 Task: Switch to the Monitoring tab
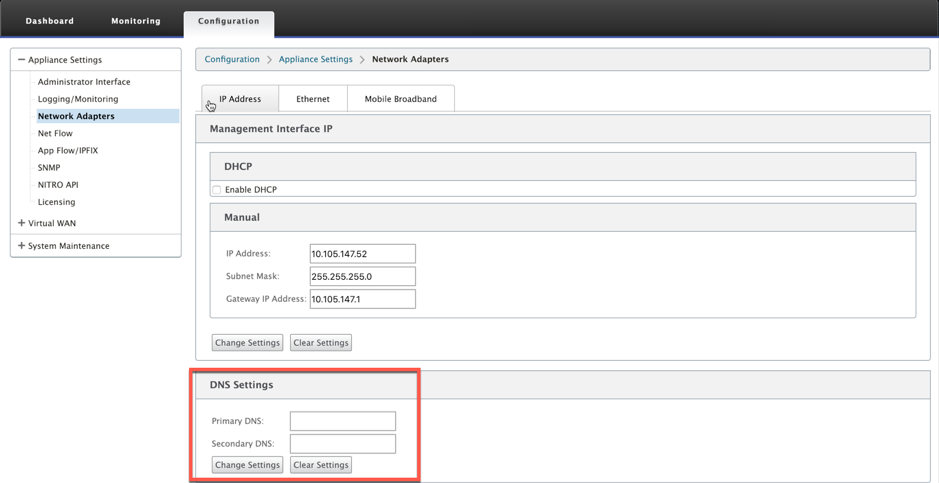[135, 21]
